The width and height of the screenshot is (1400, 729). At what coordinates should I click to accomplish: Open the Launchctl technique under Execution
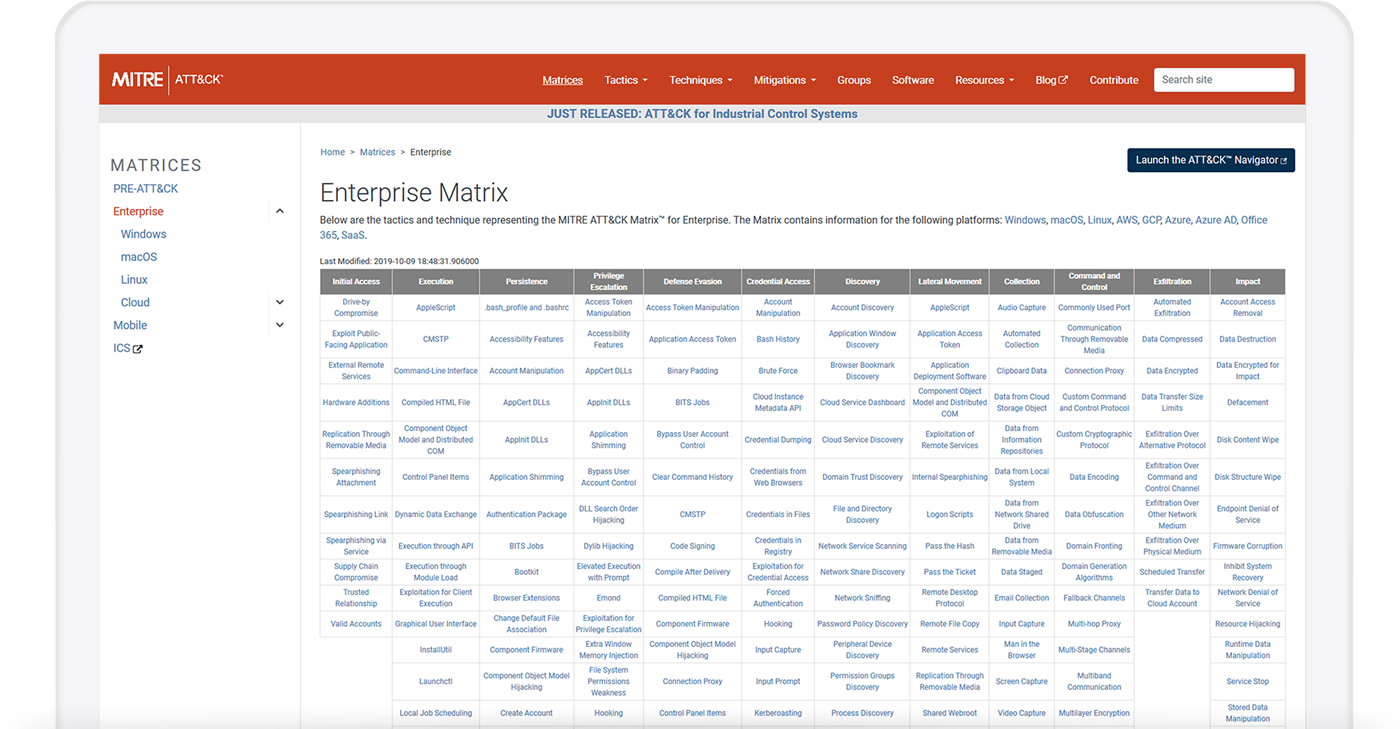click(436, 681)
